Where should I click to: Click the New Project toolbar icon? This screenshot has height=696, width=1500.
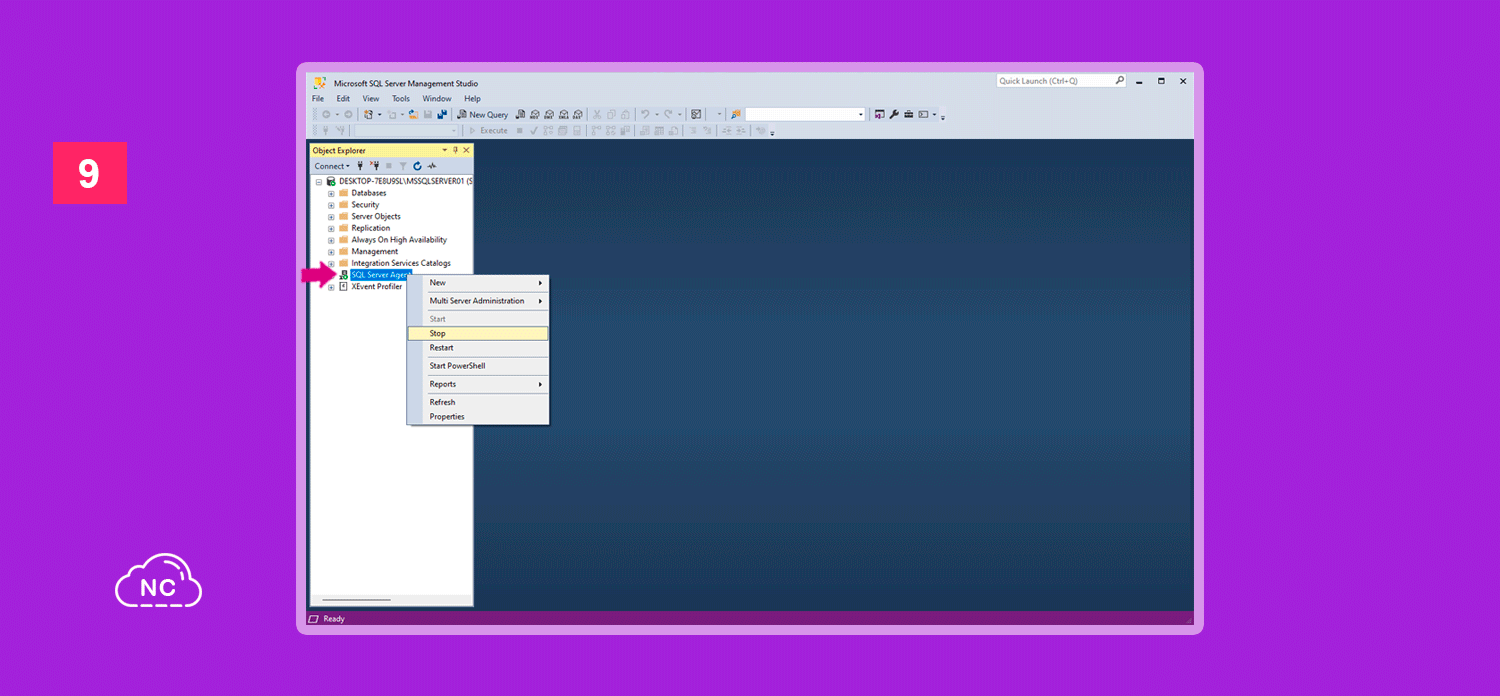click(369, 115)
